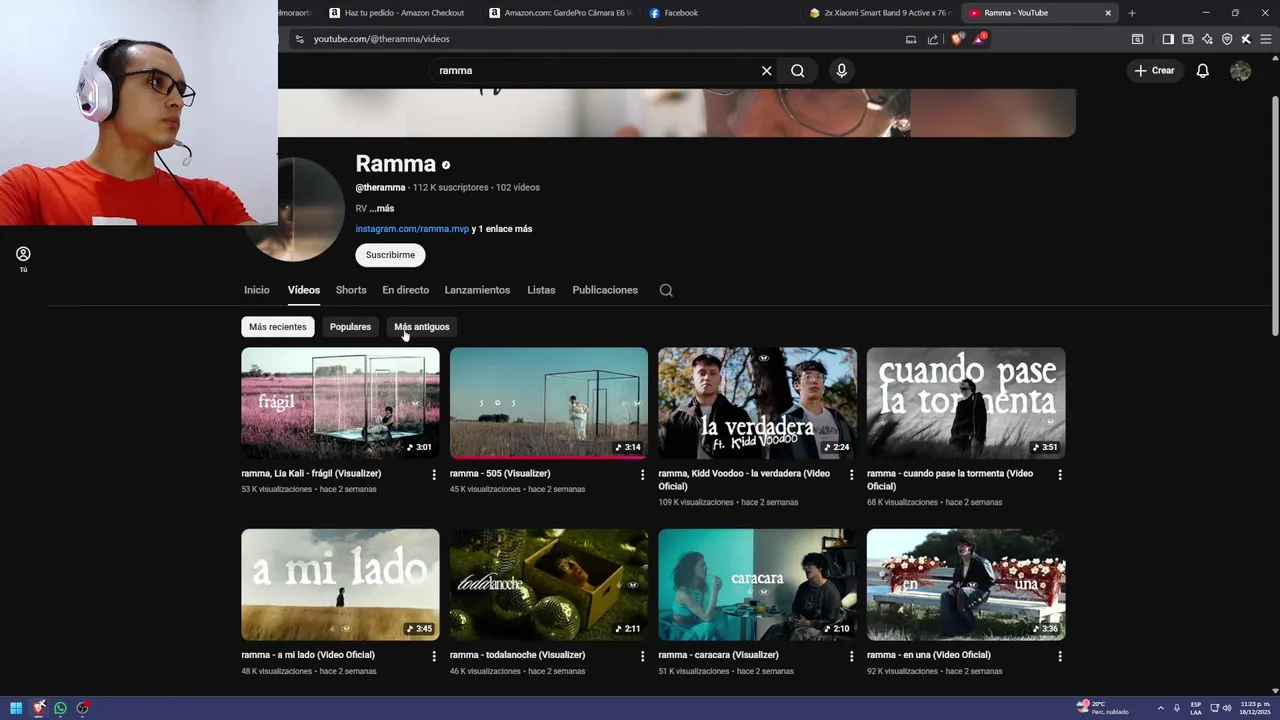Open options menu for todalanoche video
The image size is (1280, 720).
click(642, 657)
